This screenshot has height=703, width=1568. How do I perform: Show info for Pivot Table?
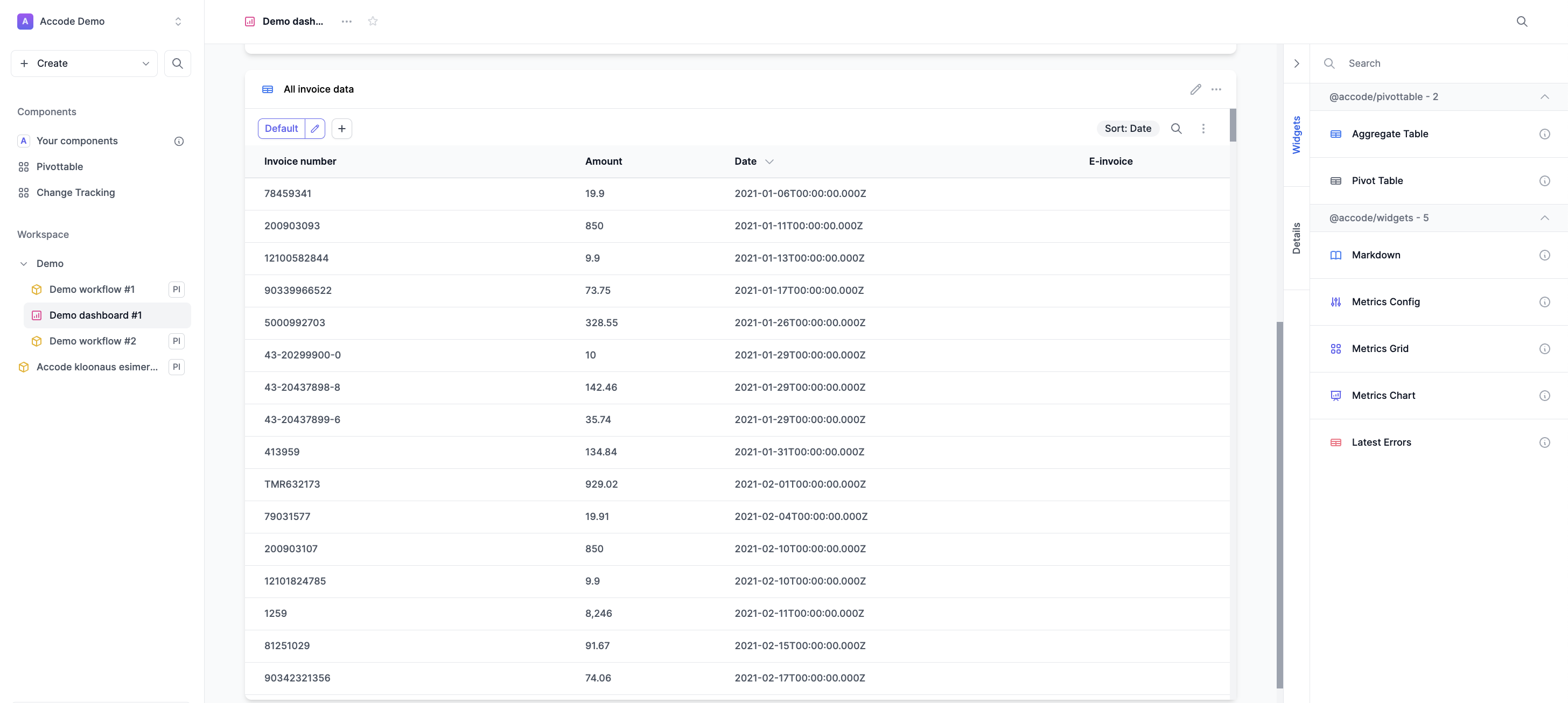[1544, 181]
